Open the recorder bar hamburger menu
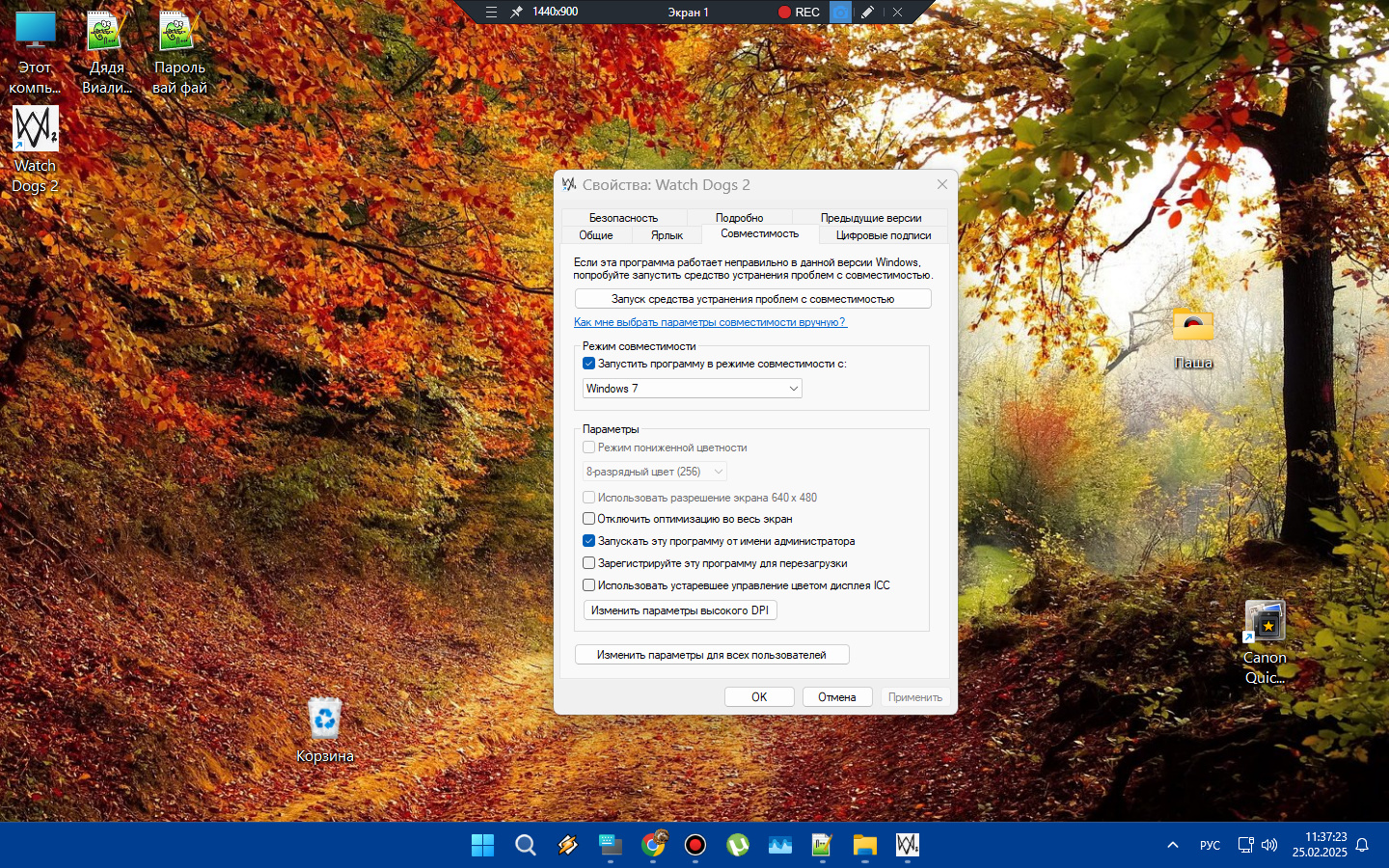This screenshot has height=868, width=1389. (491, 13)
